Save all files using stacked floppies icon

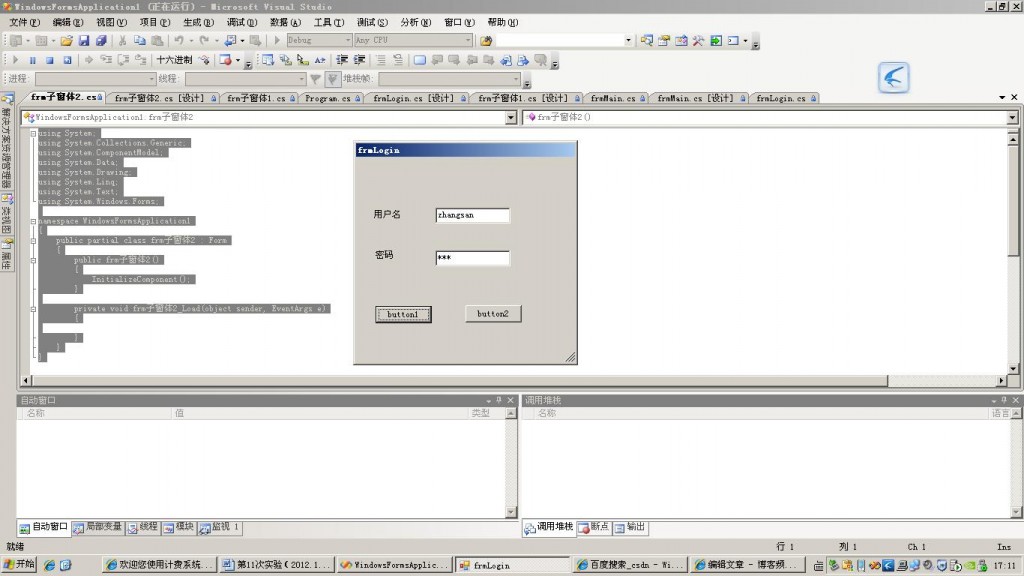[101, 40]
